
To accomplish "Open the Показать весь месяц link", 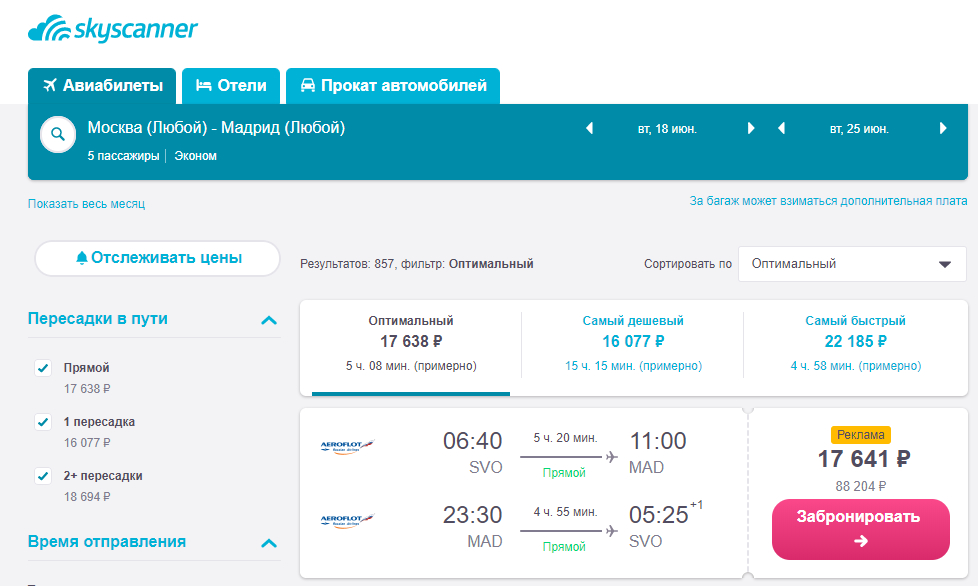I will pos(87,204).
